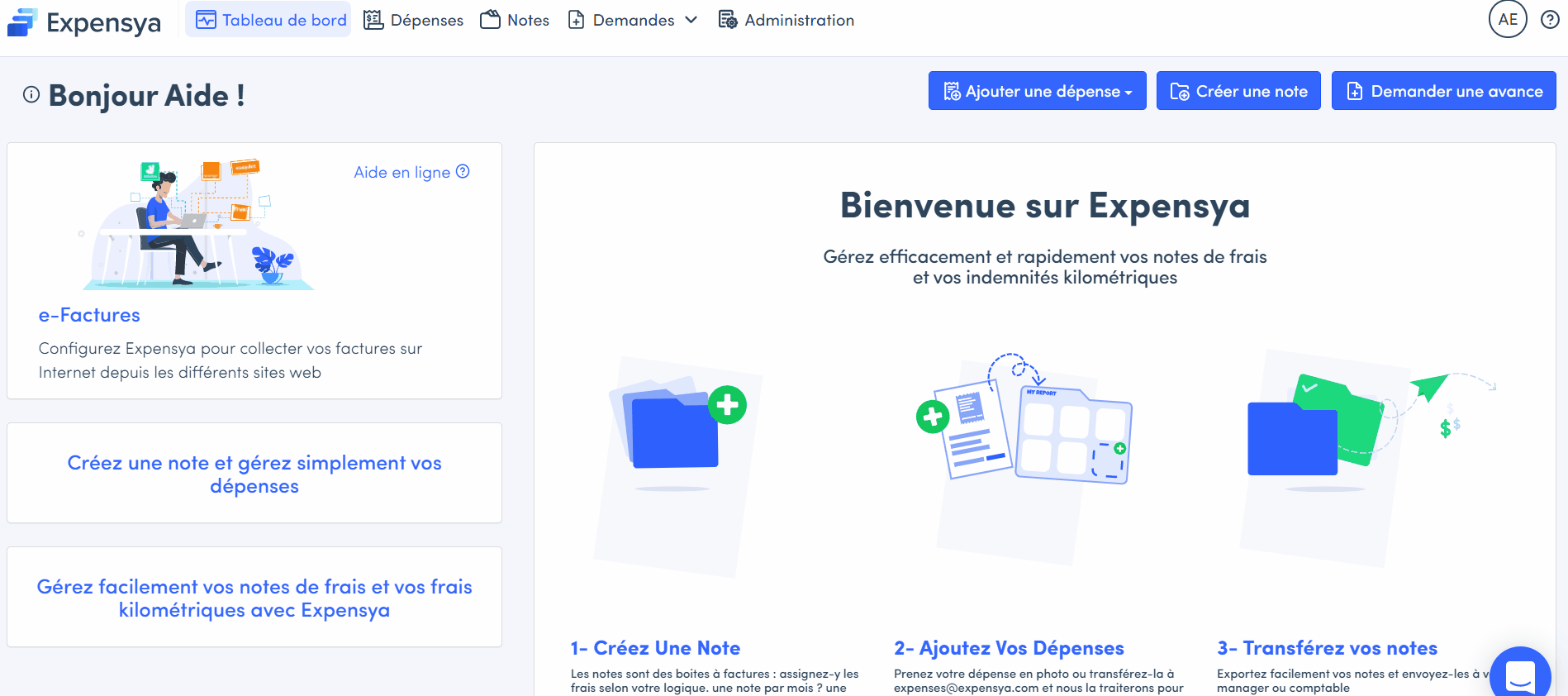
Task: Click the e-Factures desk illustration
Action: click(x=197, y=224)
